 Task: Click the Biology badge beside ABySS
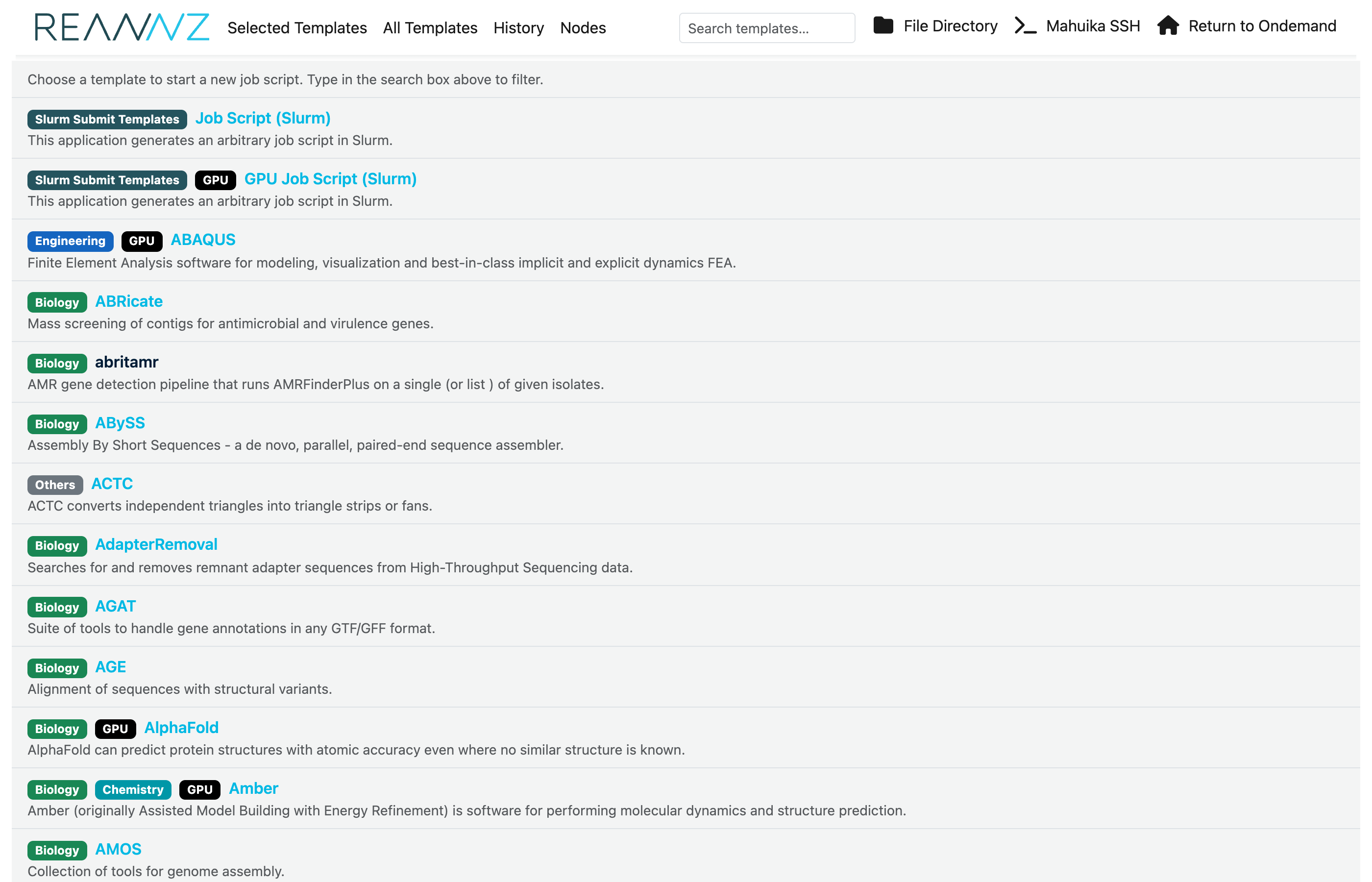[57, 424]
